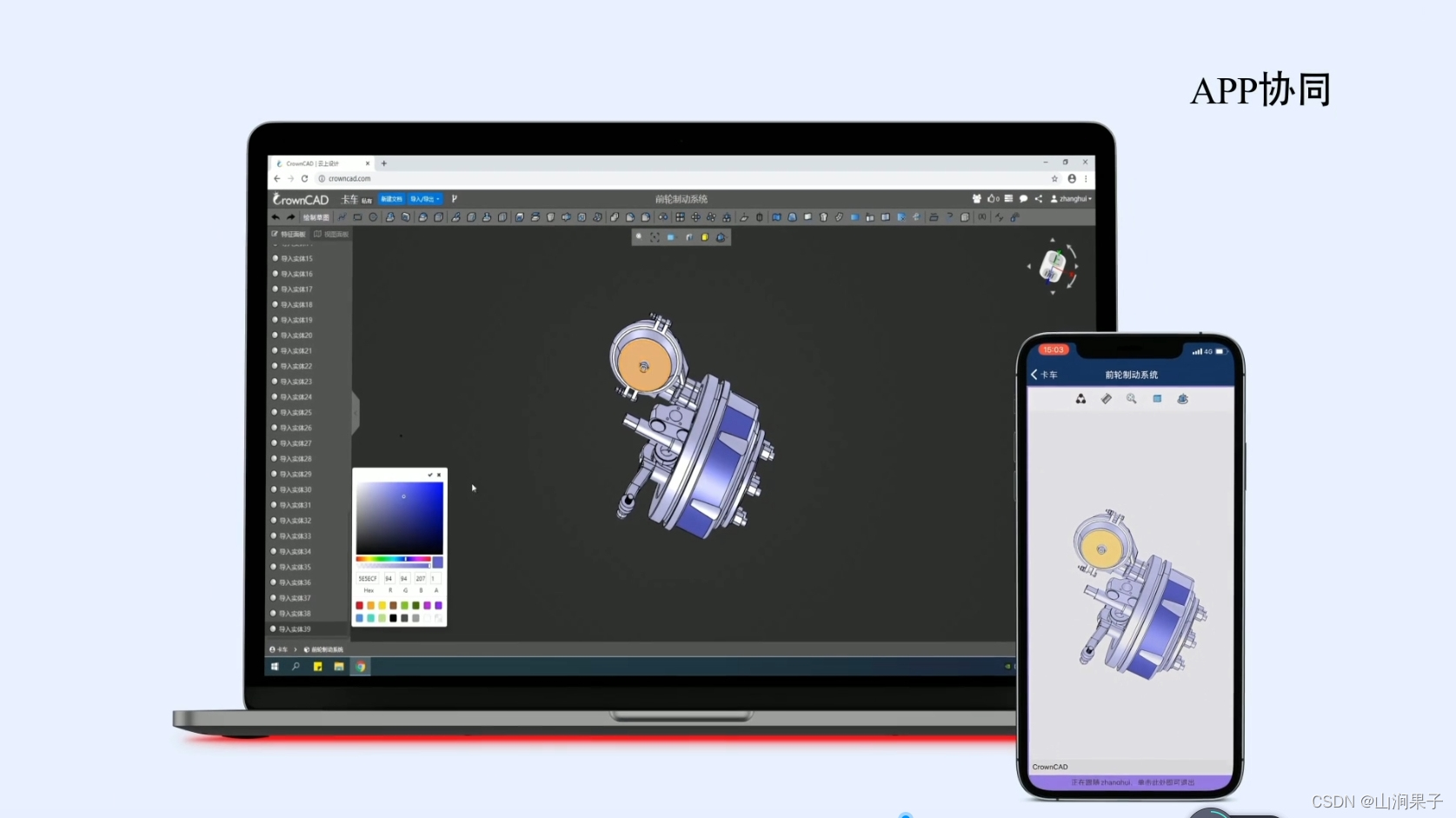The width and height of the screenshot is (1456, 818).
Task: Click the alpha transparency slider
Action: pyautogui.click(x=393, y=565)
